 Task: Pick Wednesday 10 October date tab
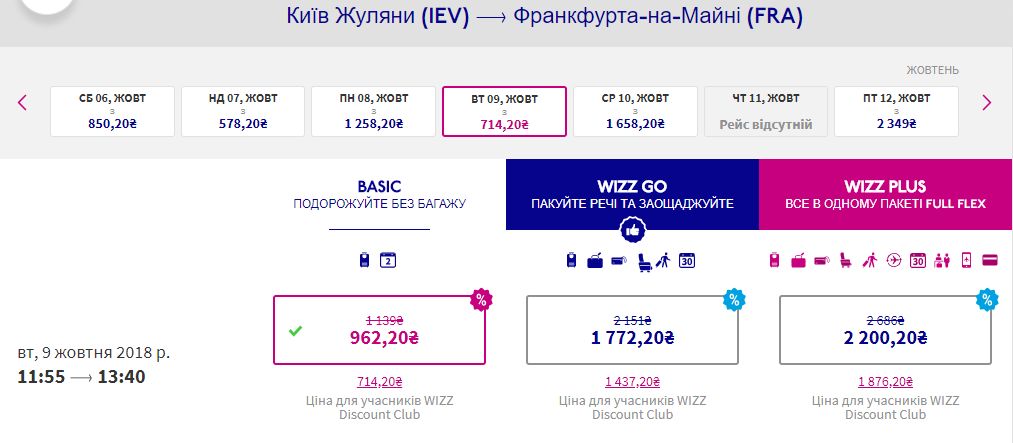(635, 111)
